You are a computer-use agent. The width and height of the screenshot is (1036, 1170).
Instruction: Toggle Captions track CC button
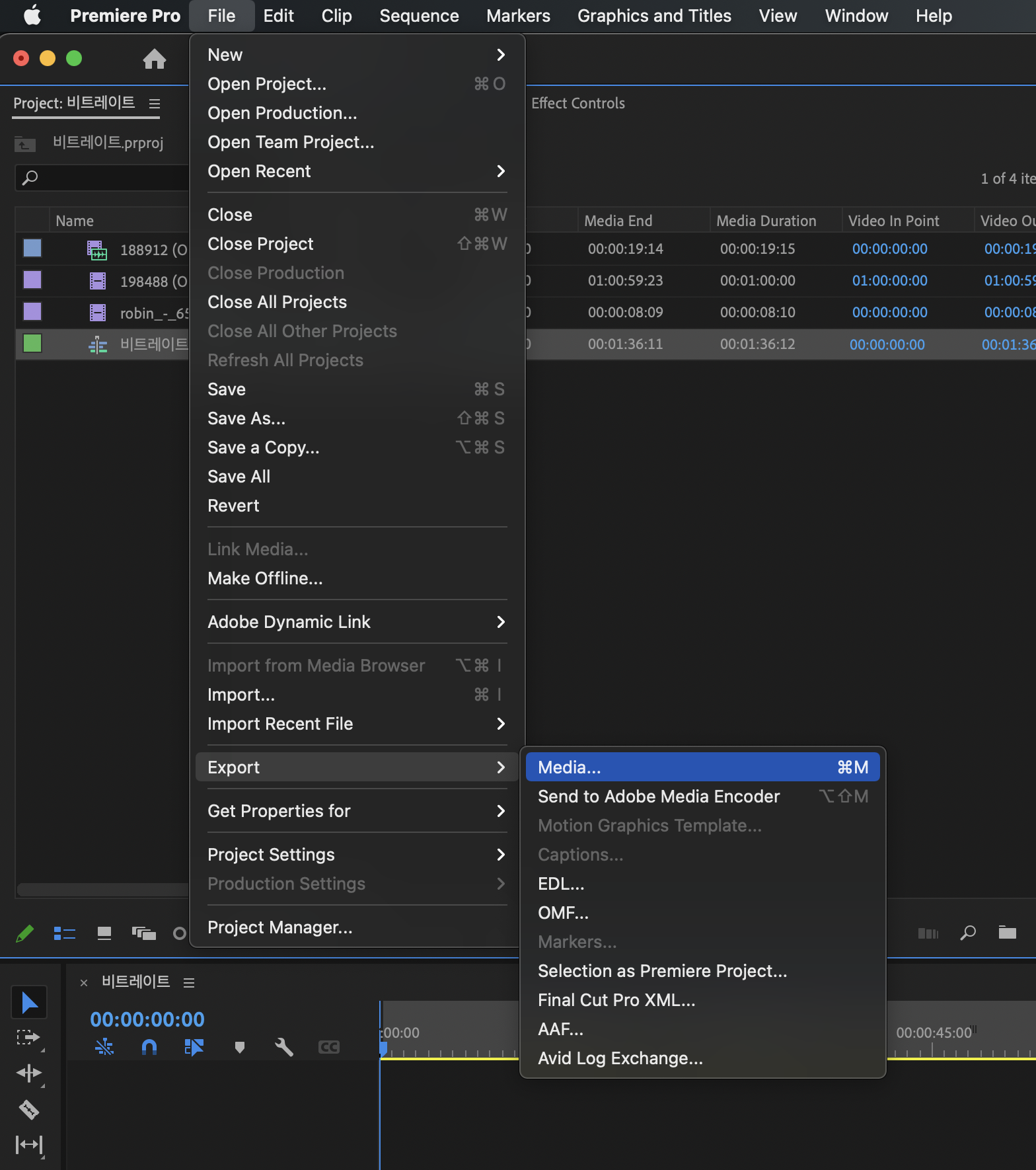coord(329,1047)
